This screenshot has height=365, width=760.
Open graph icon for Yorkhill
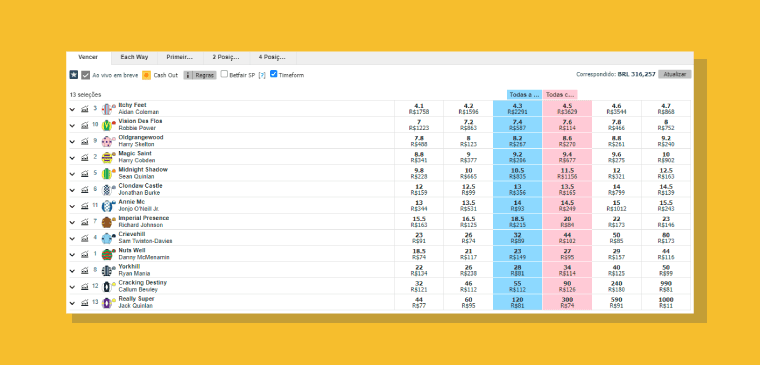[x=84, y=270]
